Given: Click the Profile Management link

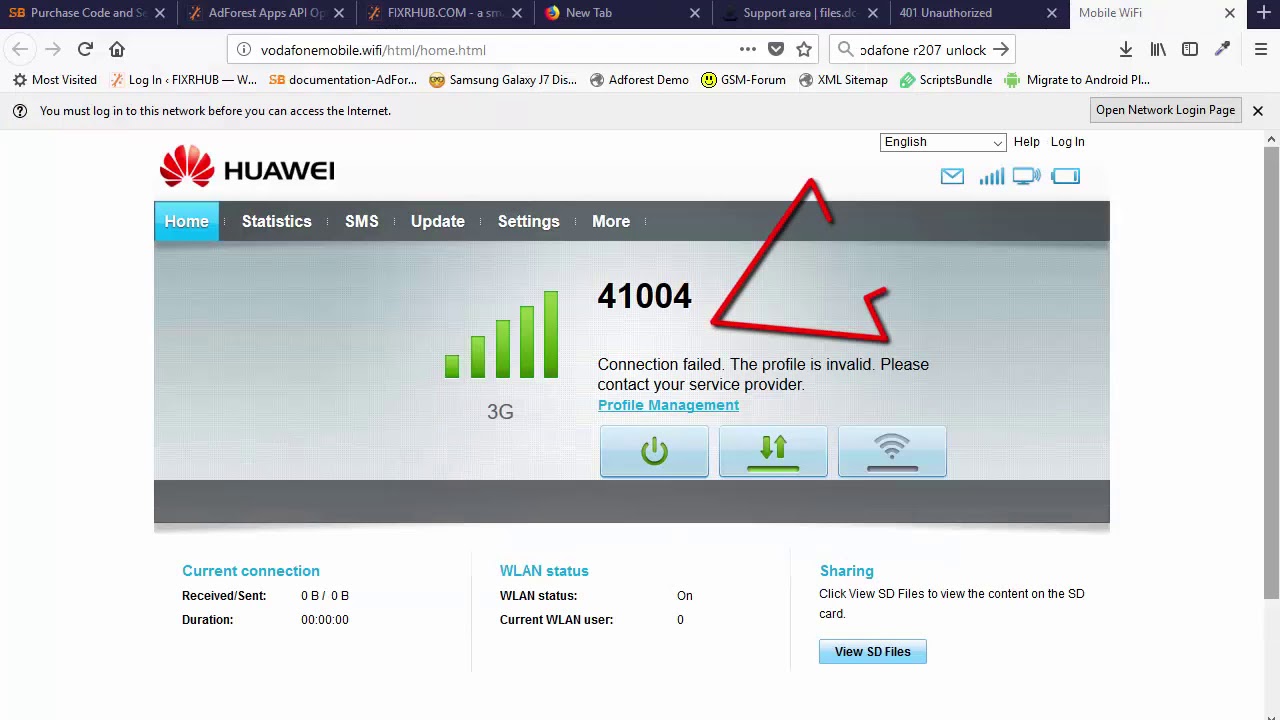Looking at the screenshot, I should tap(668, 405).
